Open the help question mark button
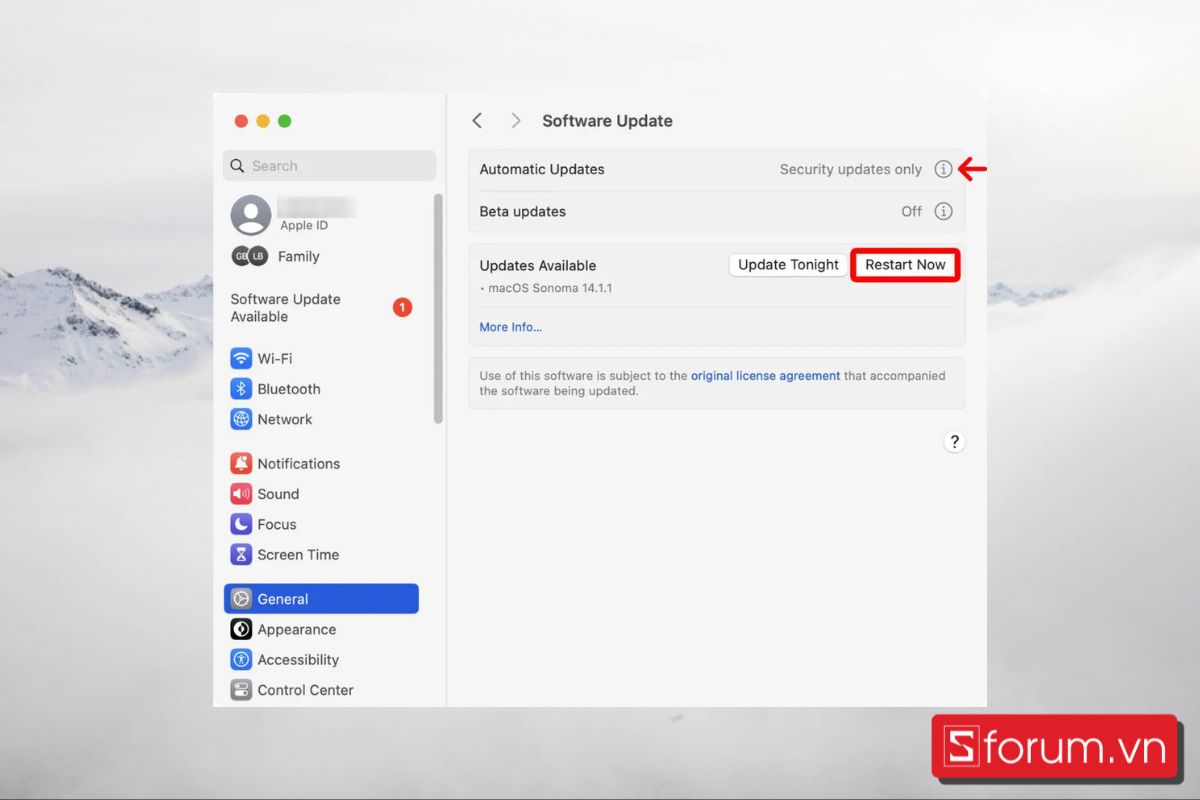Viewport: 1200px width, 800px height. click(954, 442)
